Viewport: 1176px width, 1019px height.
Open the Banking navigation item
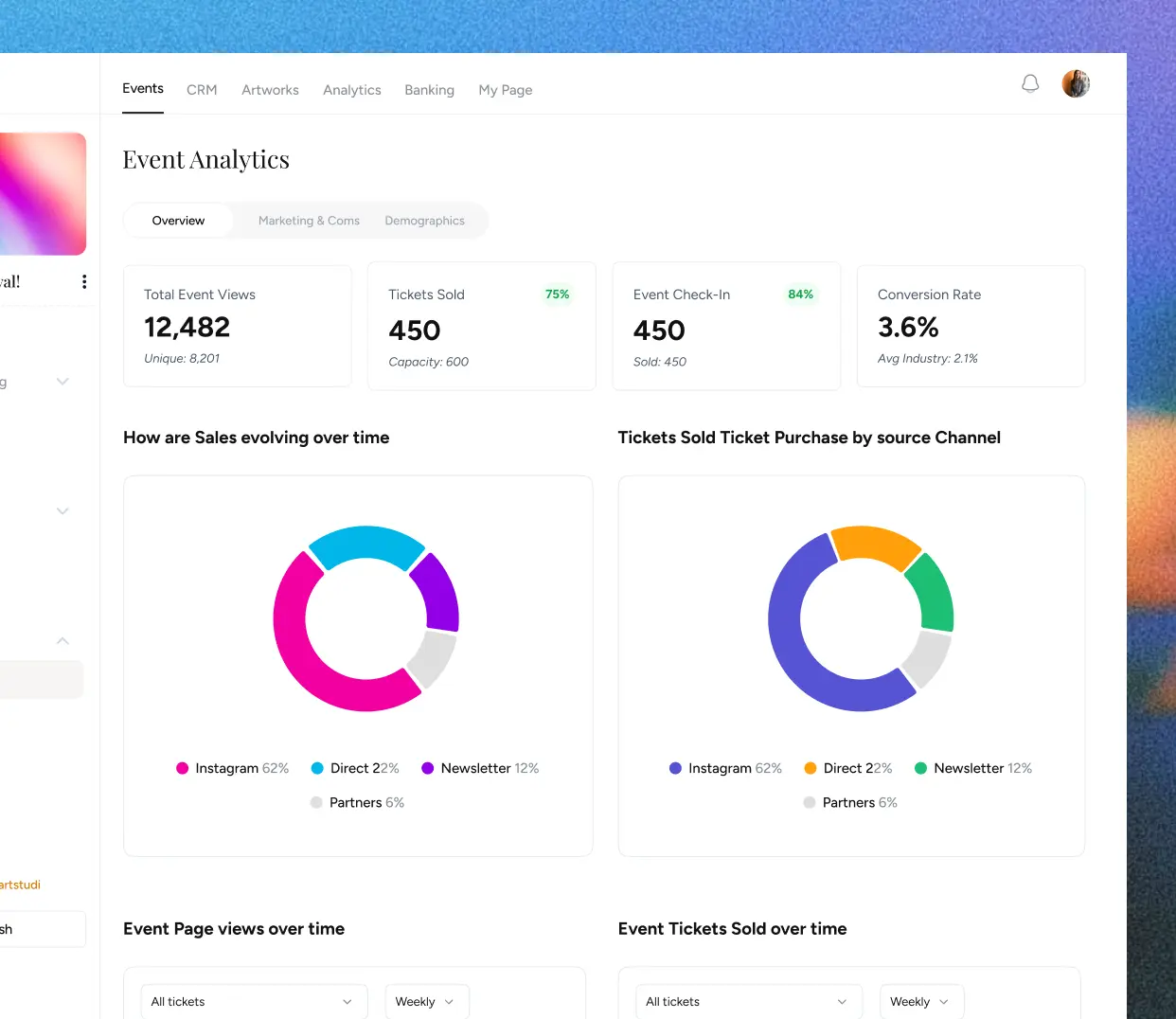[429, 89]
